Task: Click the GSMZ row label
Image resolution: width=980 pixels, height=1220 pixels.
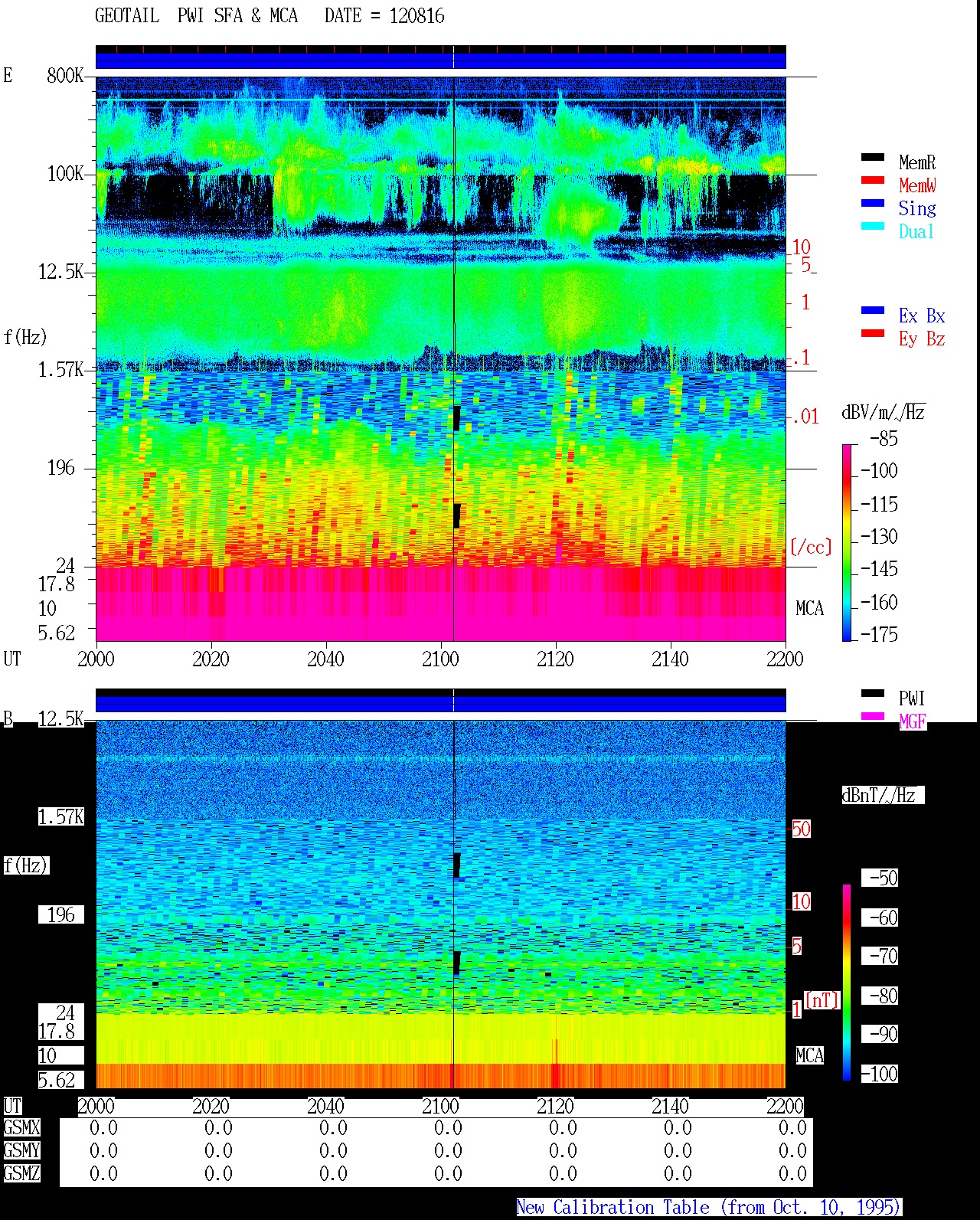Action: (21, 1173)
